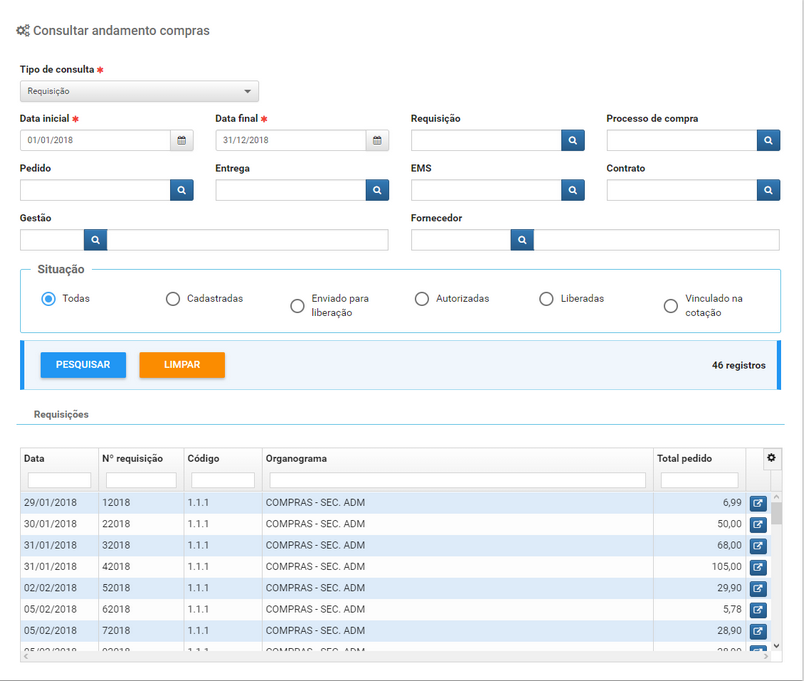Click Nº requisição column filter box
Screen dimensions: 804x681
coord(141,480)
